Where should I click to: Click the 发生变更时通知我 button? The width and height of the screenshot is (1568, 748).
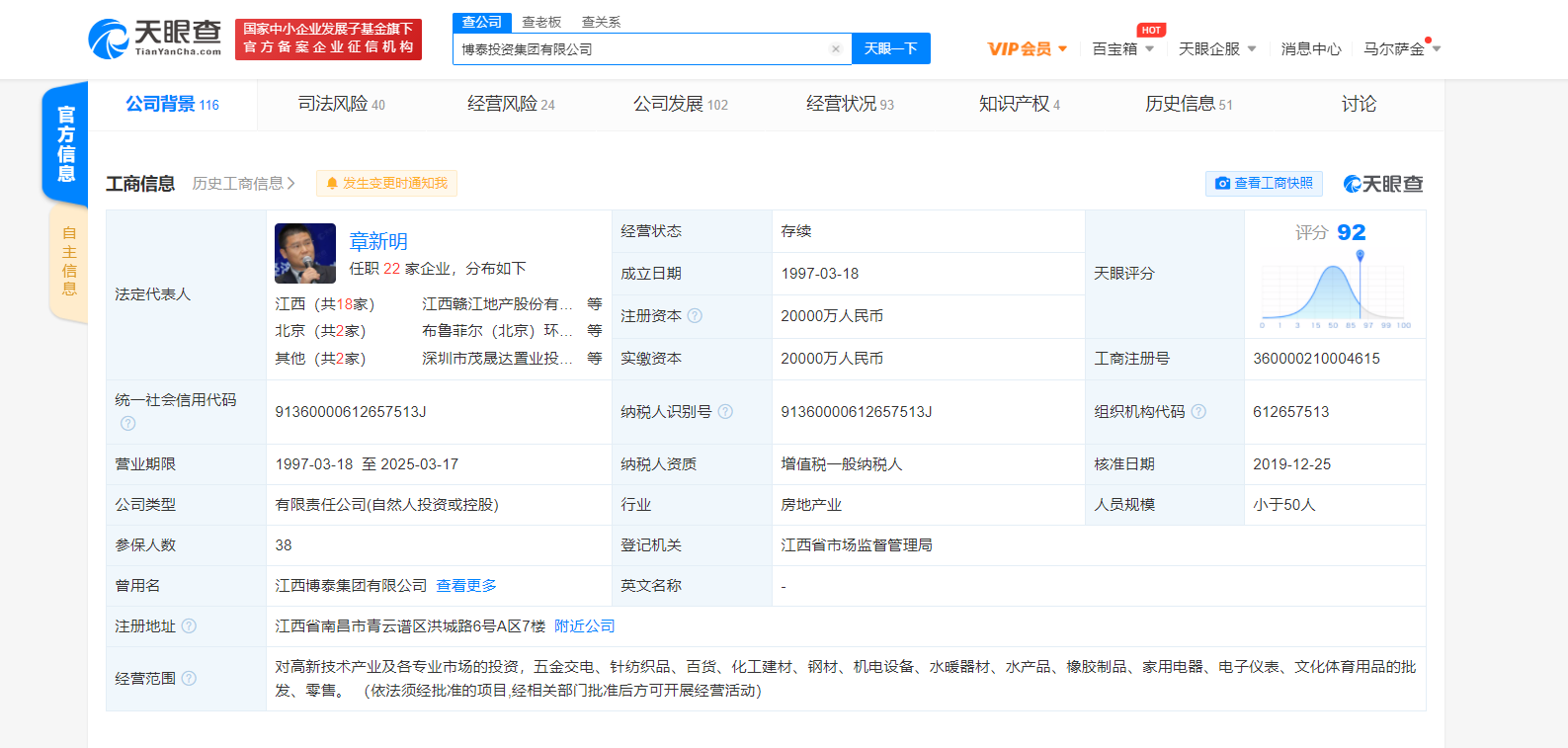386,184
